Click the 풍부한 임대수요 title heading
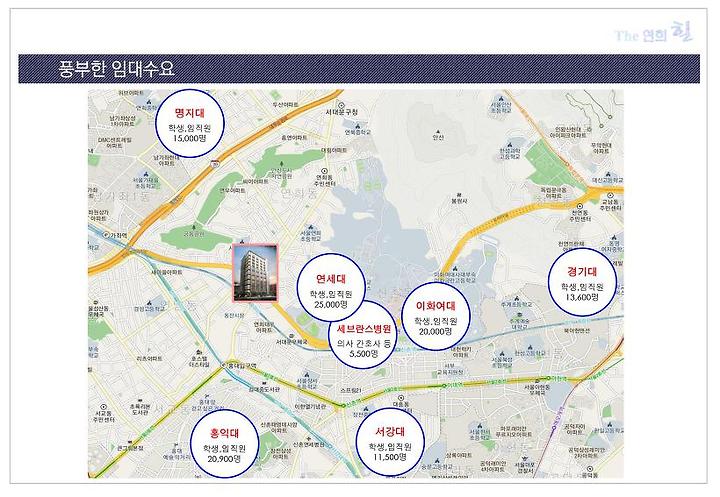Screen dimensions: 720x497 click(117, 69)
